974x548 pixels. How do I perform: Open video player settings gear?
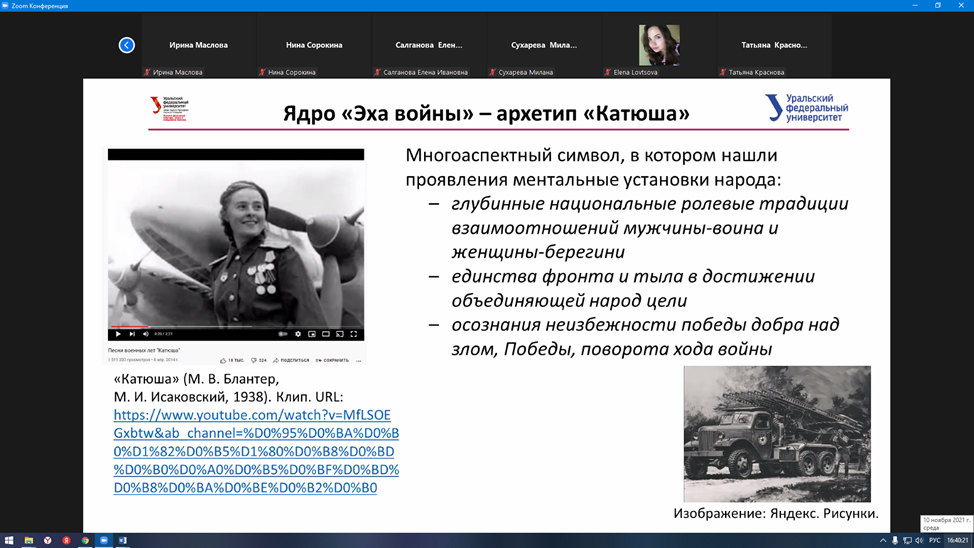pos(298,334)
